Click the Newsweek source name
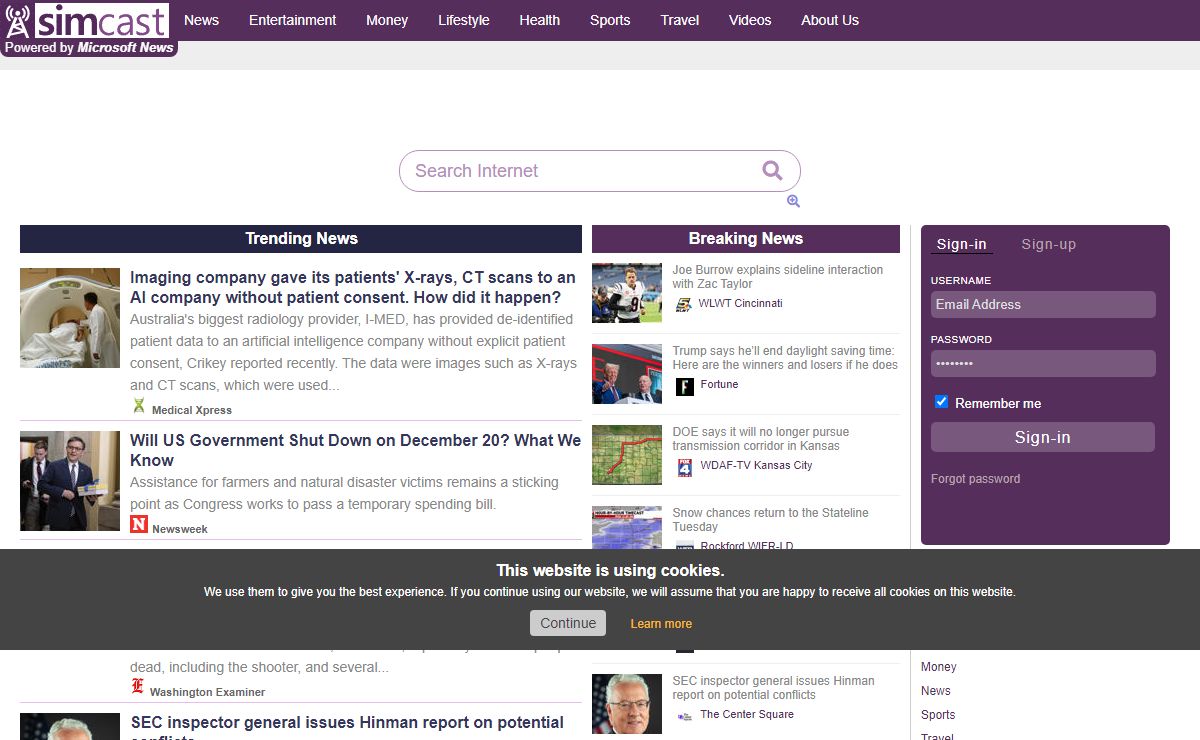This screenshot has width=1200, height=740. coord(180,529)
